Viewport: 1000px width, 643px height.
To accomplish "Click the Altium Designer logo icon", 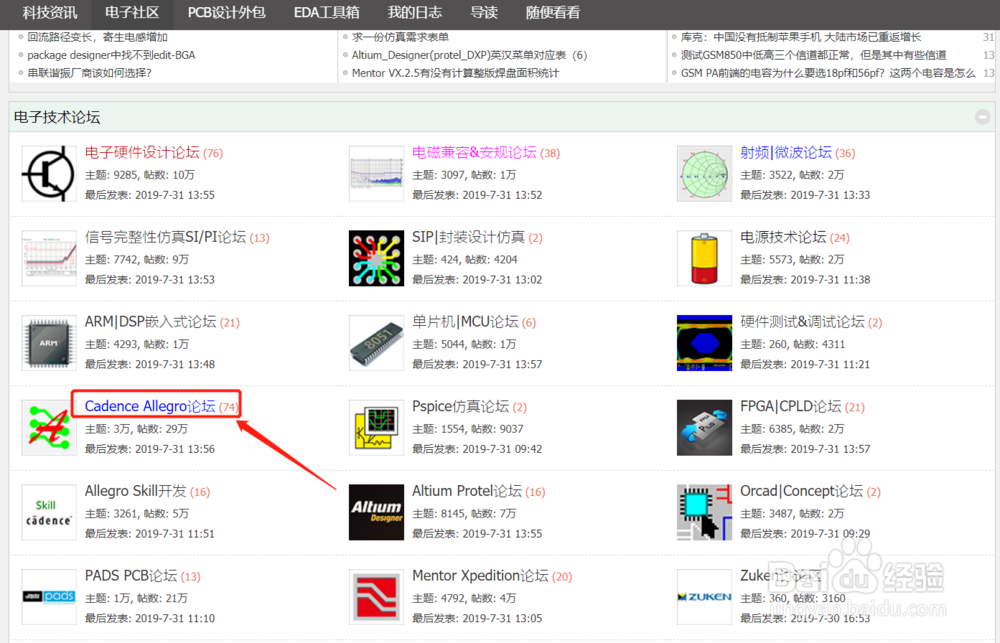I will pos(376,512).
